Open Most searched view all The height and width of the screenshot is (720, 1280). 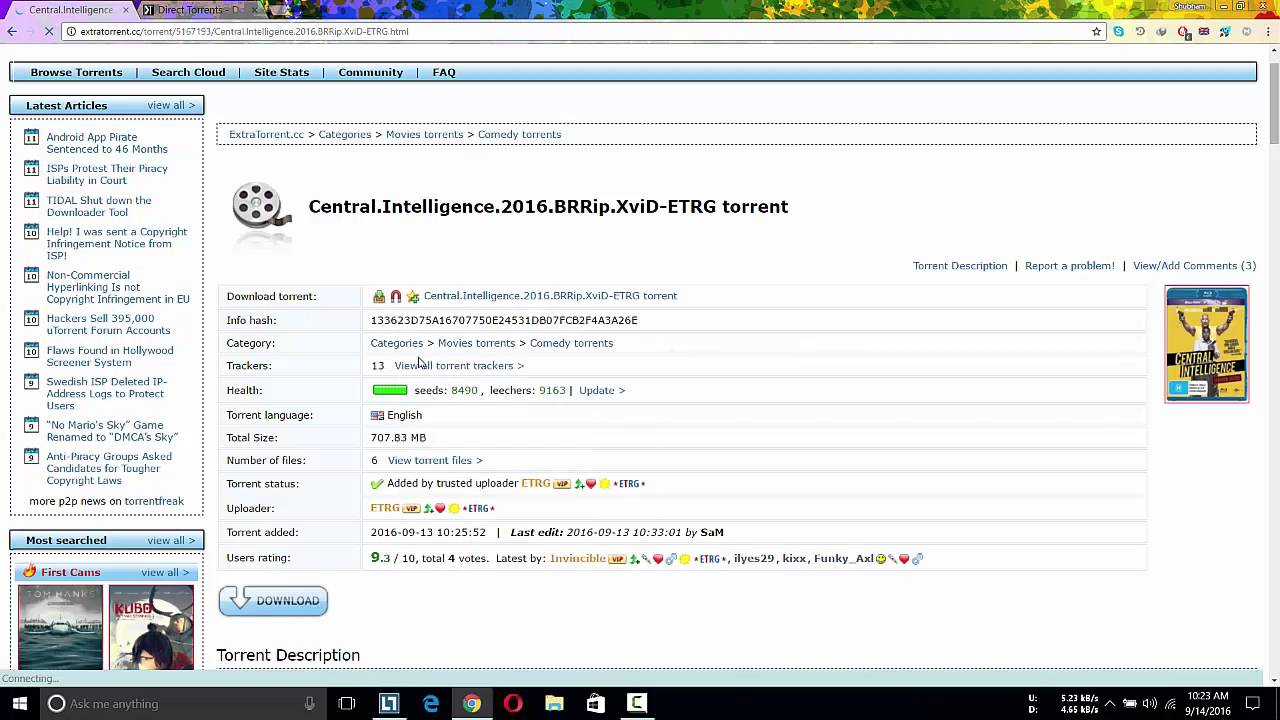(x=171, y=540)
